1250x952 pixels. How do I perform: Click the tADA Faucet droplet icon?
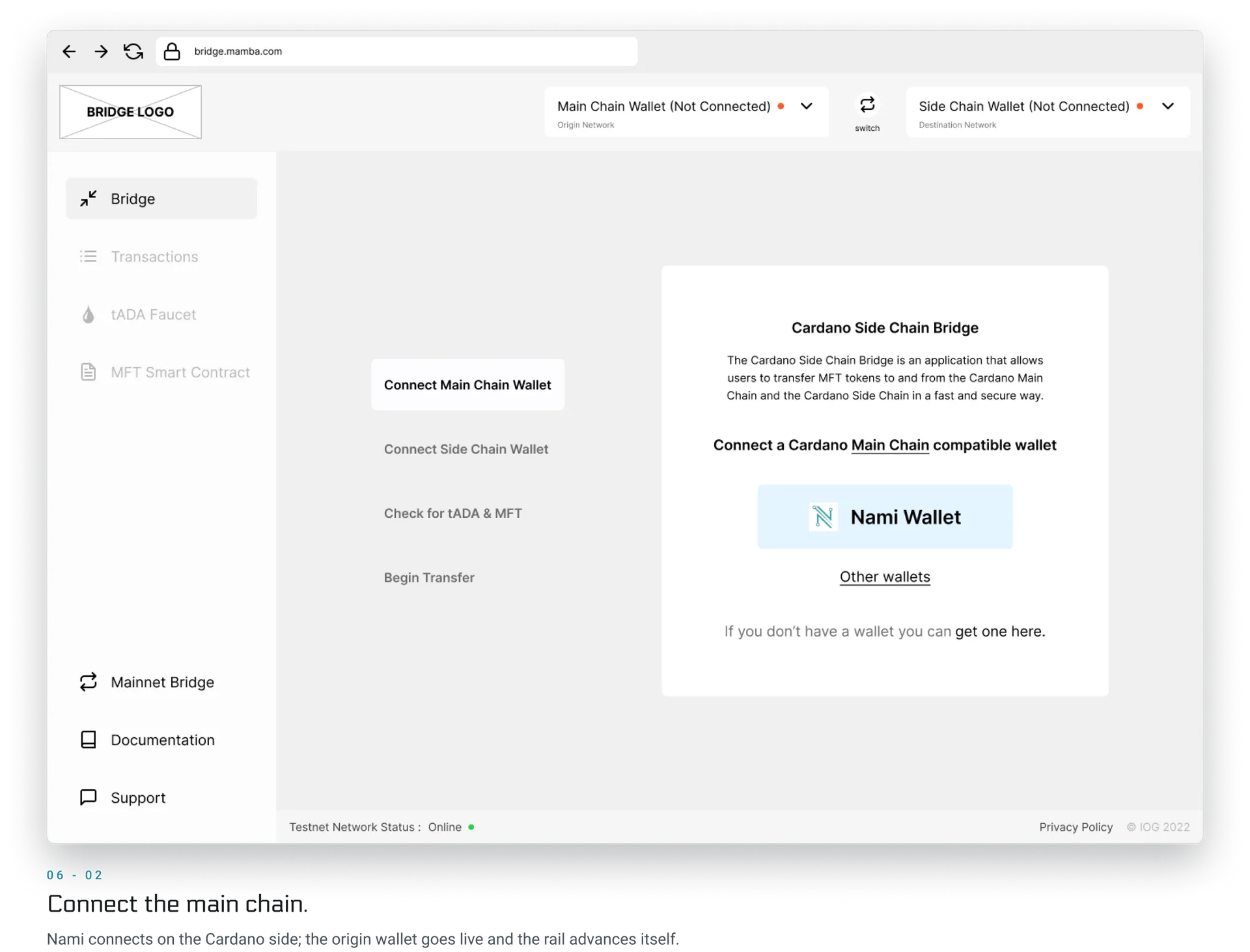(89, 314)
